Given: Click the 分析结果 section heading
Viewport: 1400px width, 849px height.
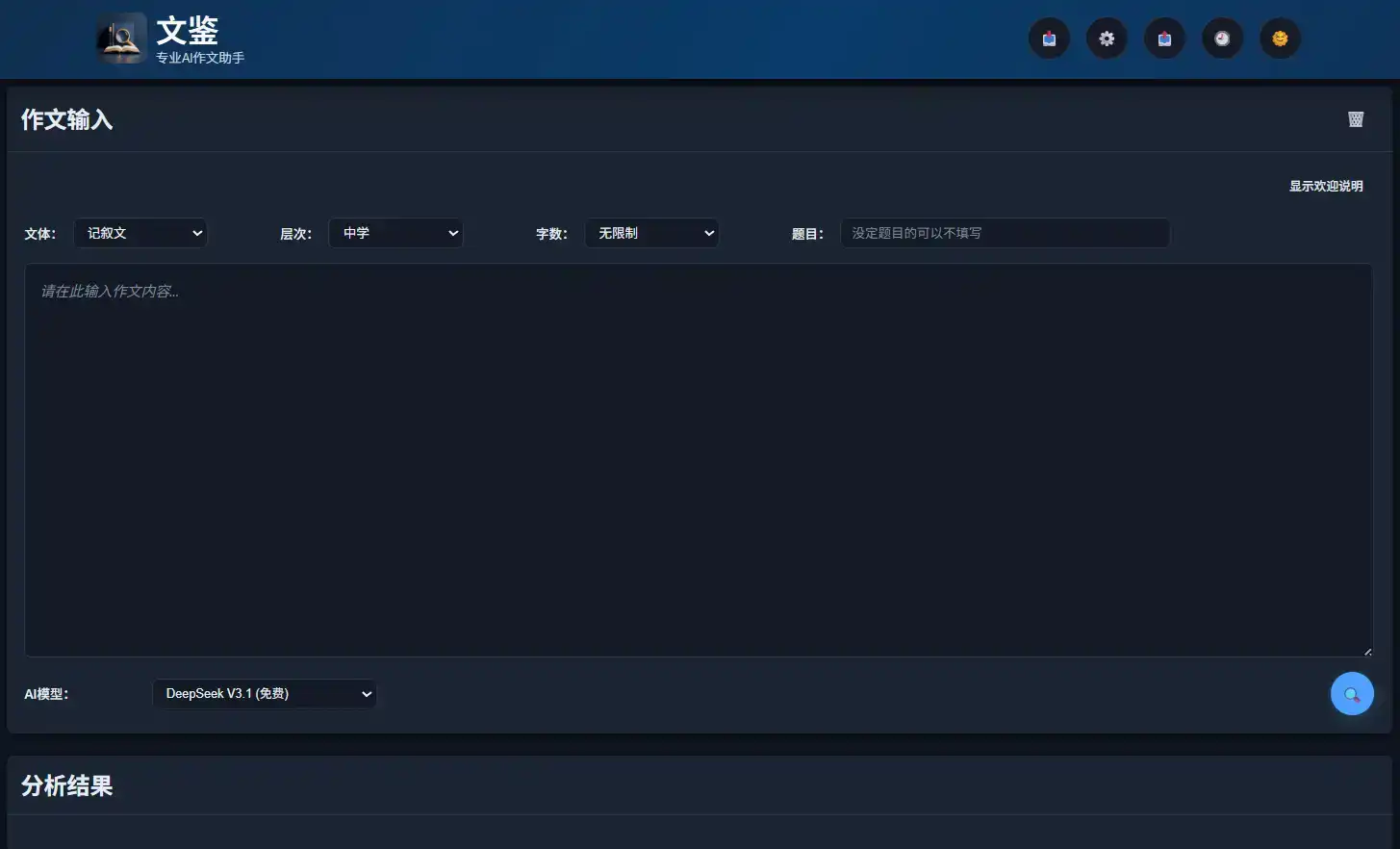Looking at the screenshot, I should click(x=67, y=785).
